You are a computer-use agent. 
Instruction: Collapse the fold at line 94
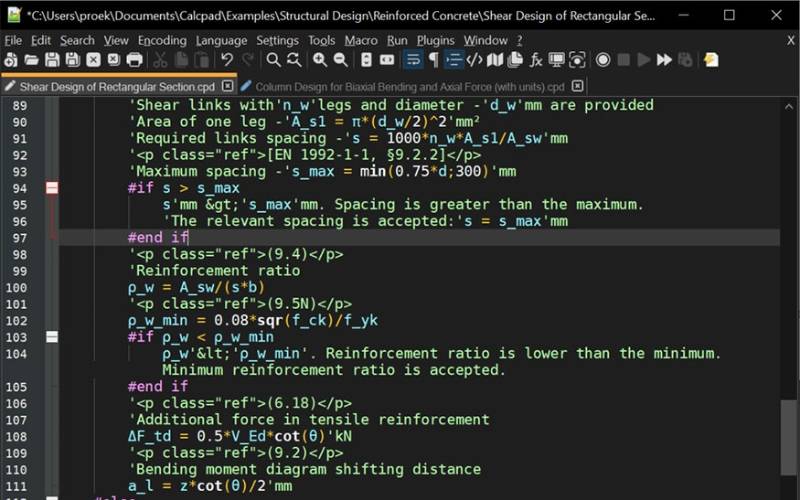pyautogui.click(x=53, y=188)
